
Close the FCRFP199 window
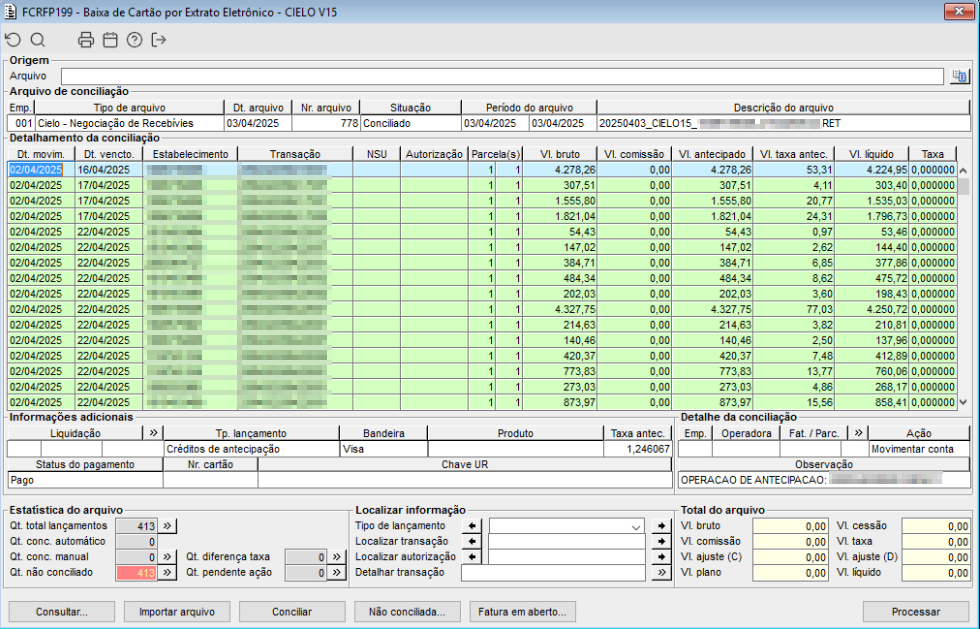[x=958, y=11]
